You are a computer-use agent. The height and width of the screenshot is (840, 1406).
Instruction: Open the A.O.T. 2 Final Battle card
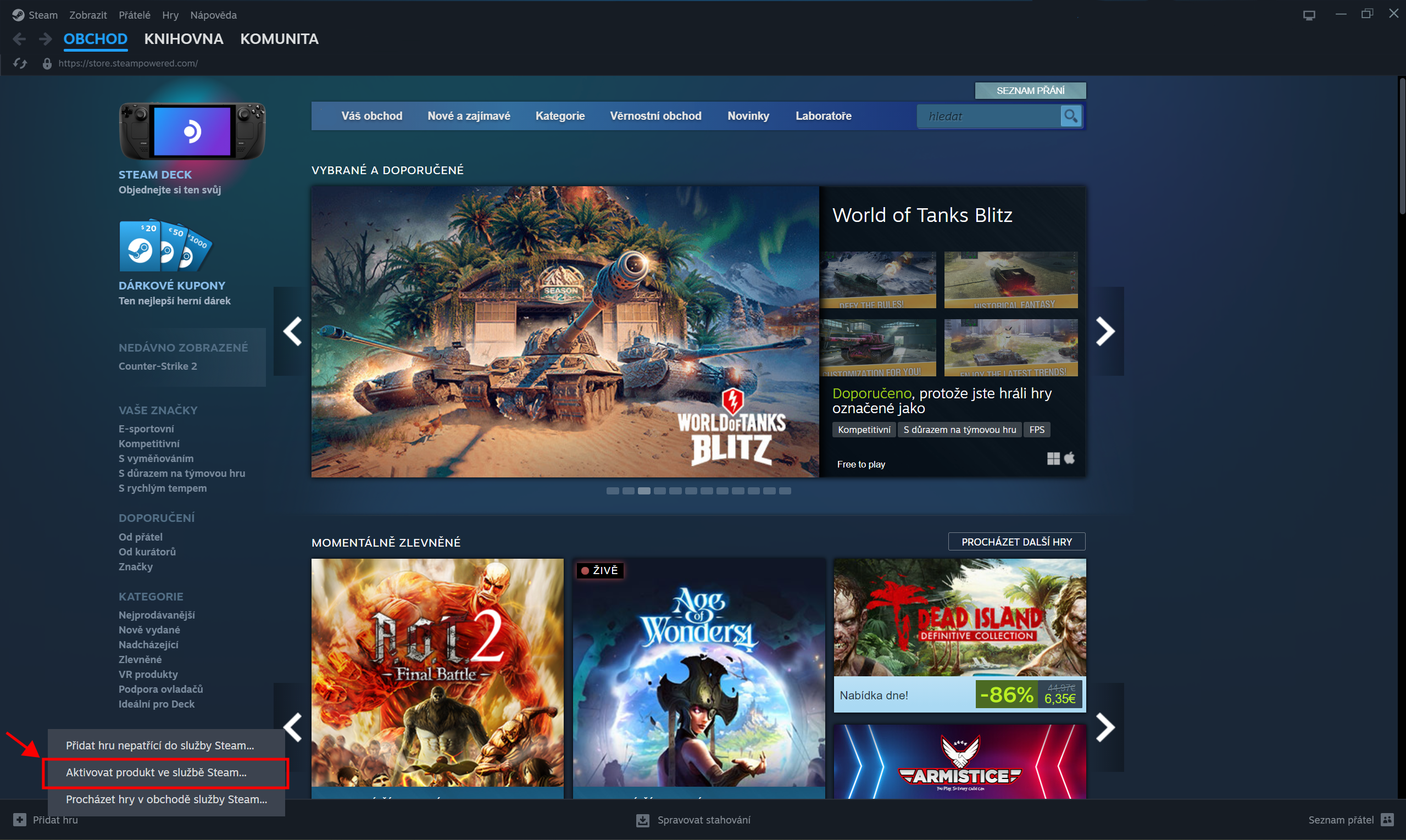coord(437,678)
